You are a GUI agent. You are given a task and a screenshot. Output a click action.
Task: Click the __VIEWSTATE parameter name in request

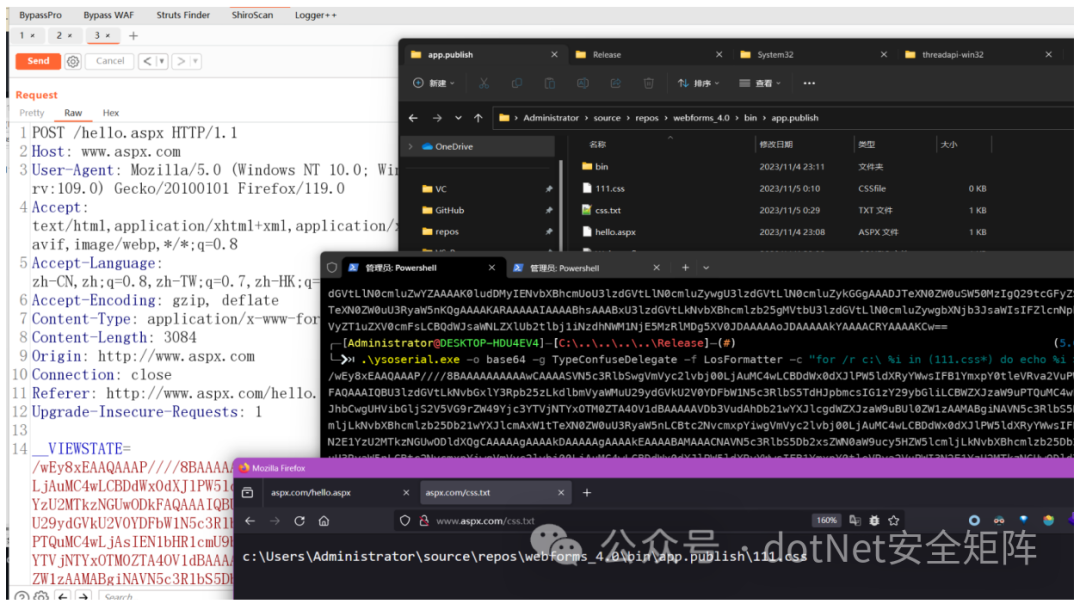(x=77, y=449)
